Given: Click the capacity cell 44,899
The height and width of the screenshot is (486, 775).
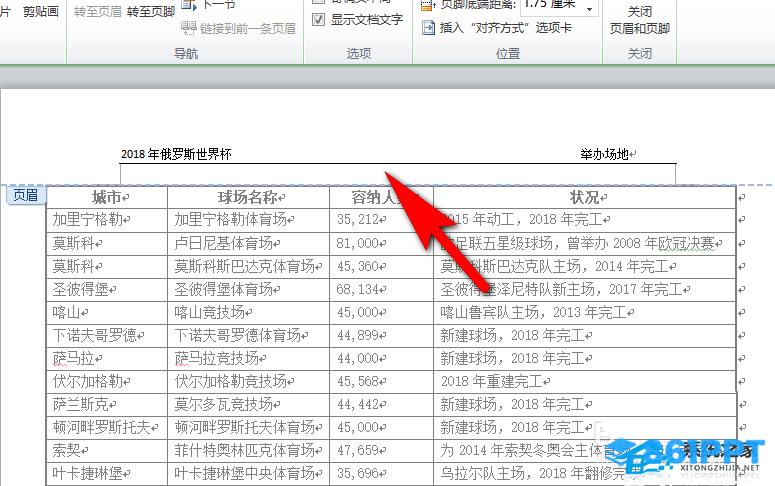Looking at the screenshot, I should (382, 336).
